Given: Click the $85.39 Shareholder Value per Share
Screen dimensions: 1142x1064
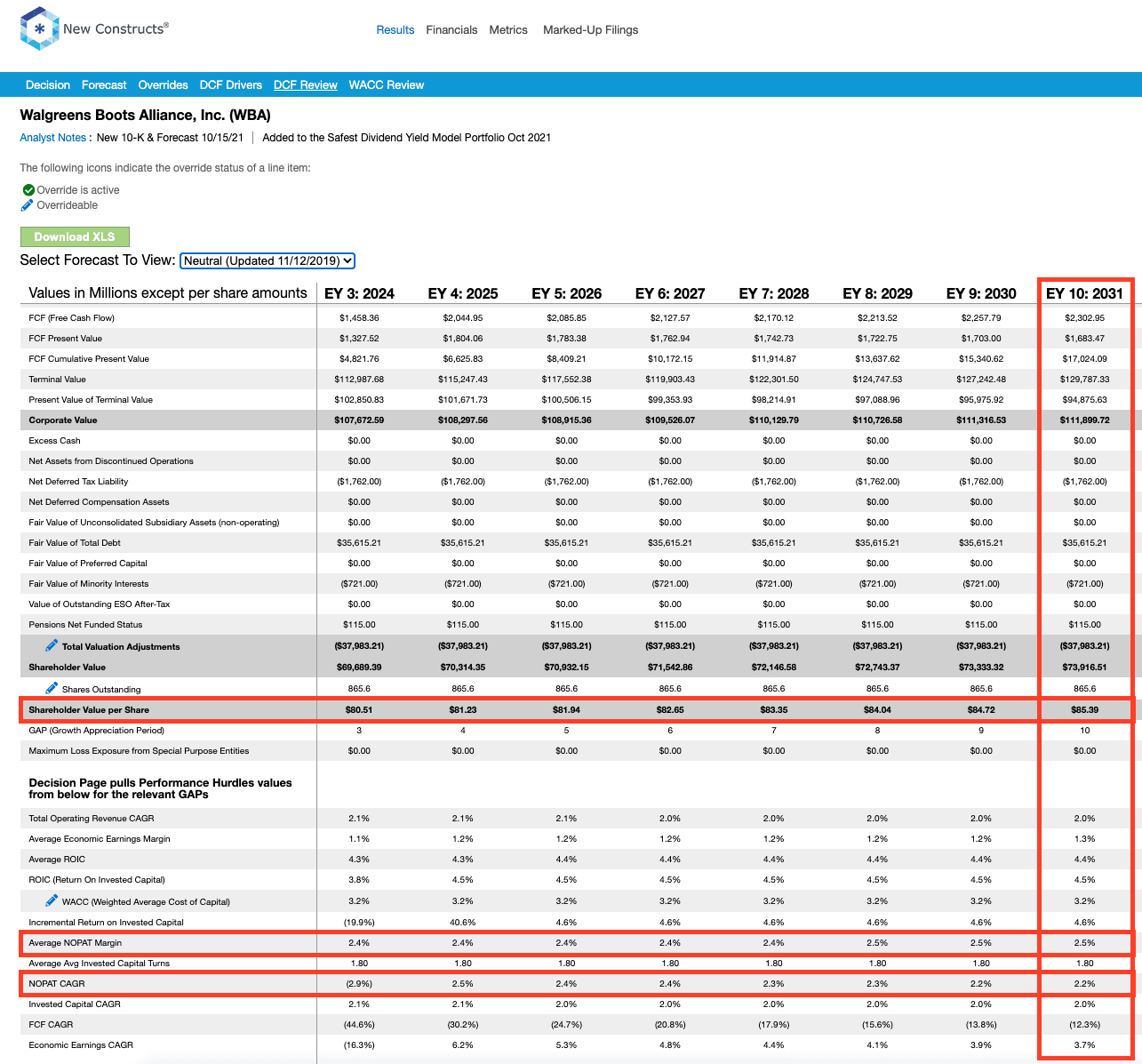Looking at the screenshot, I should click(x=1085, y=710).
